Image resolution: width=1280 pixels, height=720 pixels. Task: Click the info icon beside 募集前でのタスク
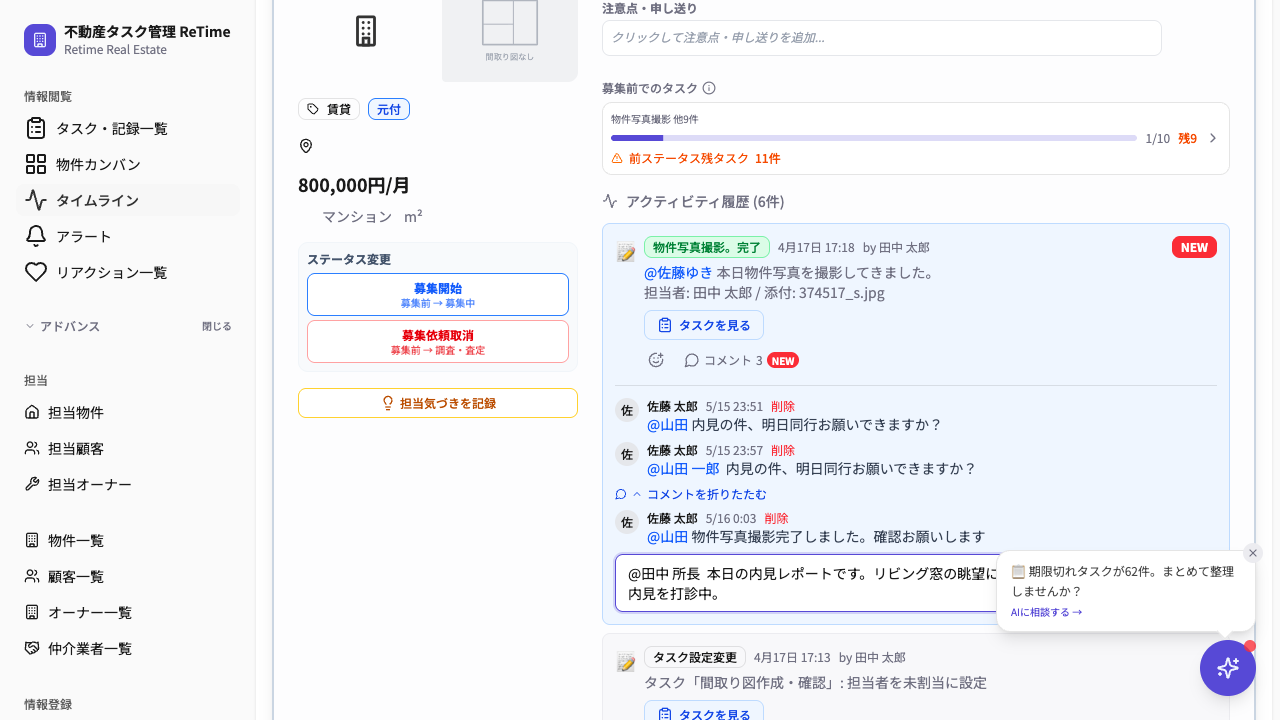[709, 88]
